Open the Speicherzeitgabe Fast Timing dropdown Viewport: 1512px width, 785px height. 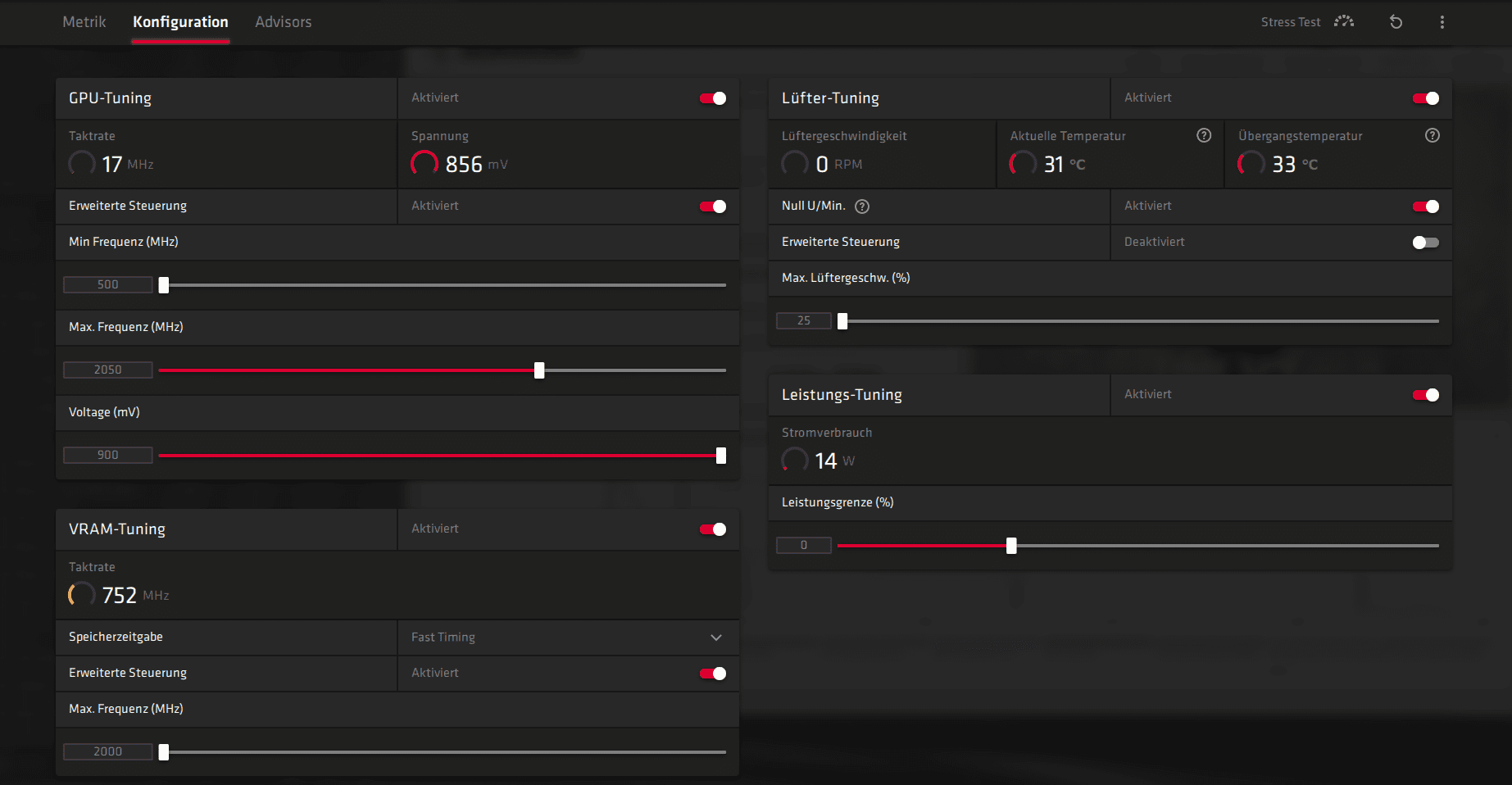568,638
